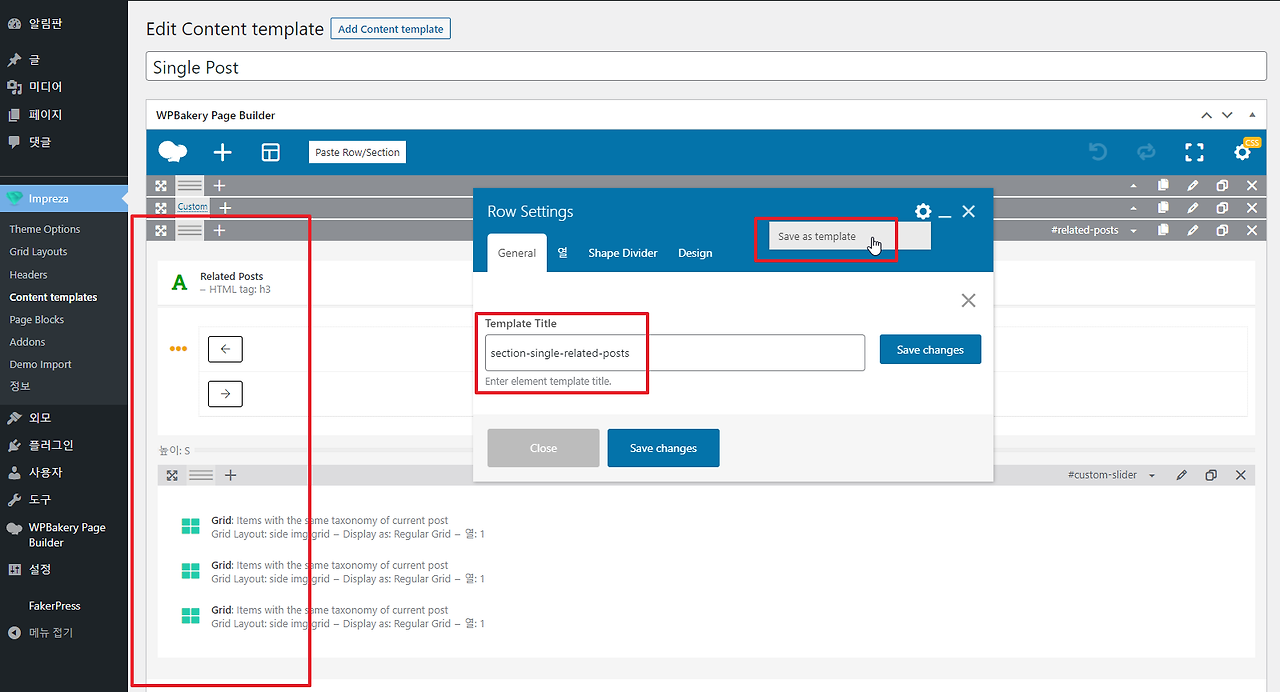Open the Design tab in Row Settings
This screenshot has width=1280, height=692.
click(x=695, y=253)
